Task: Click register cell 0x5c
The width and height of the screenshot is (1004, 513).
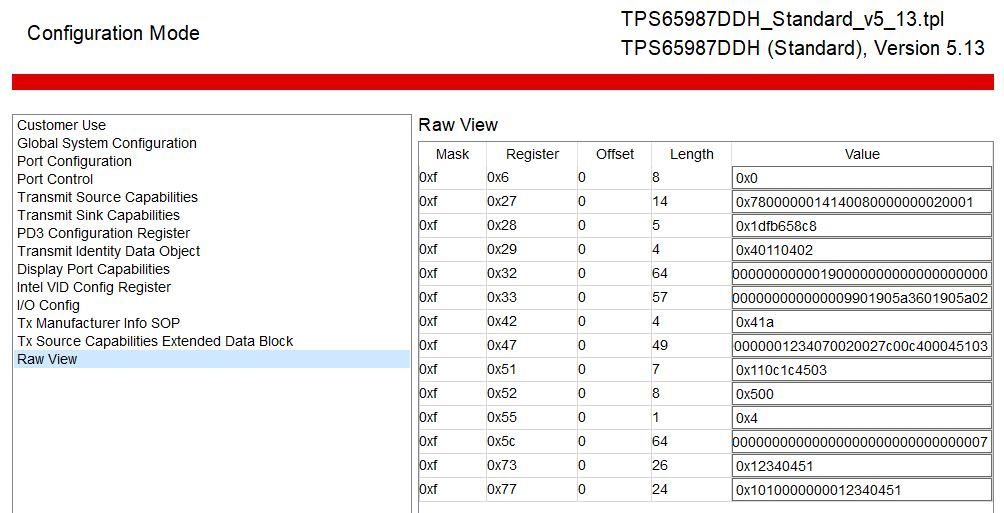Action: [x=531, y=442]
